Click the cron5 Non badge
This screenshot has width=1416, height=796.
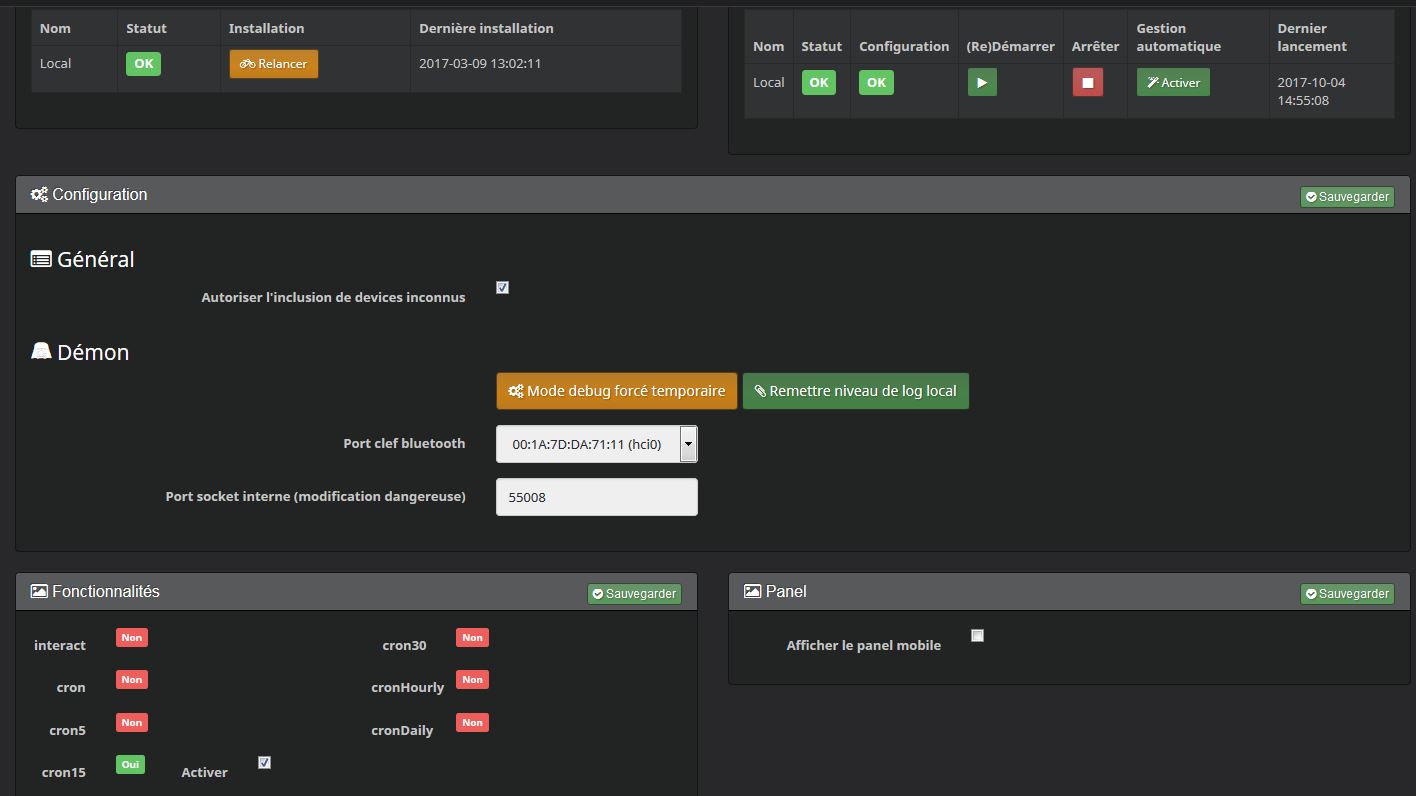click(132, 723)
